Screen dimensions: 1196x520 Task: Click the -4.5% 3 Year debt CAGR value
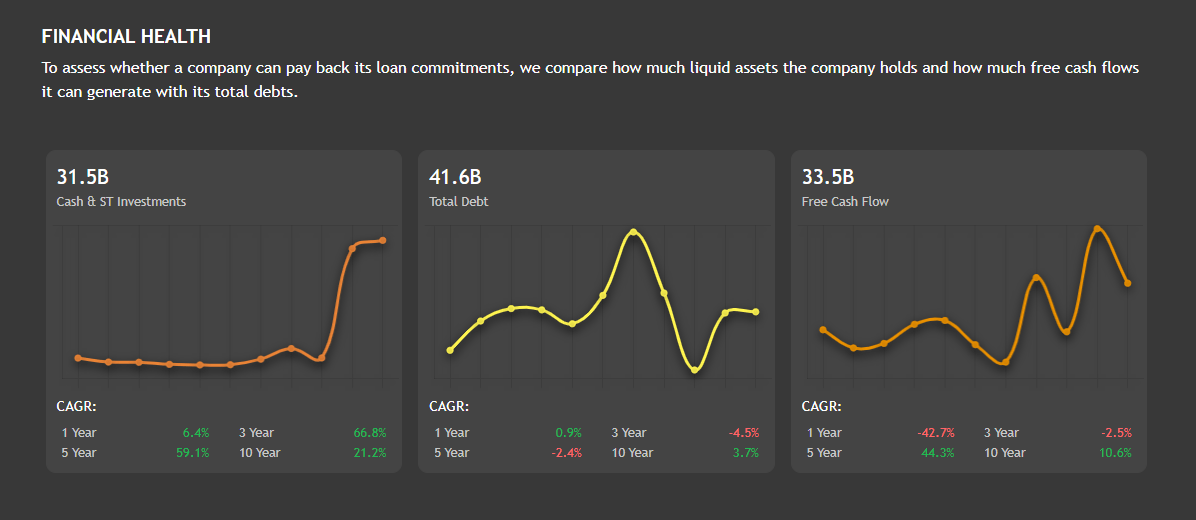click(743, 433)
